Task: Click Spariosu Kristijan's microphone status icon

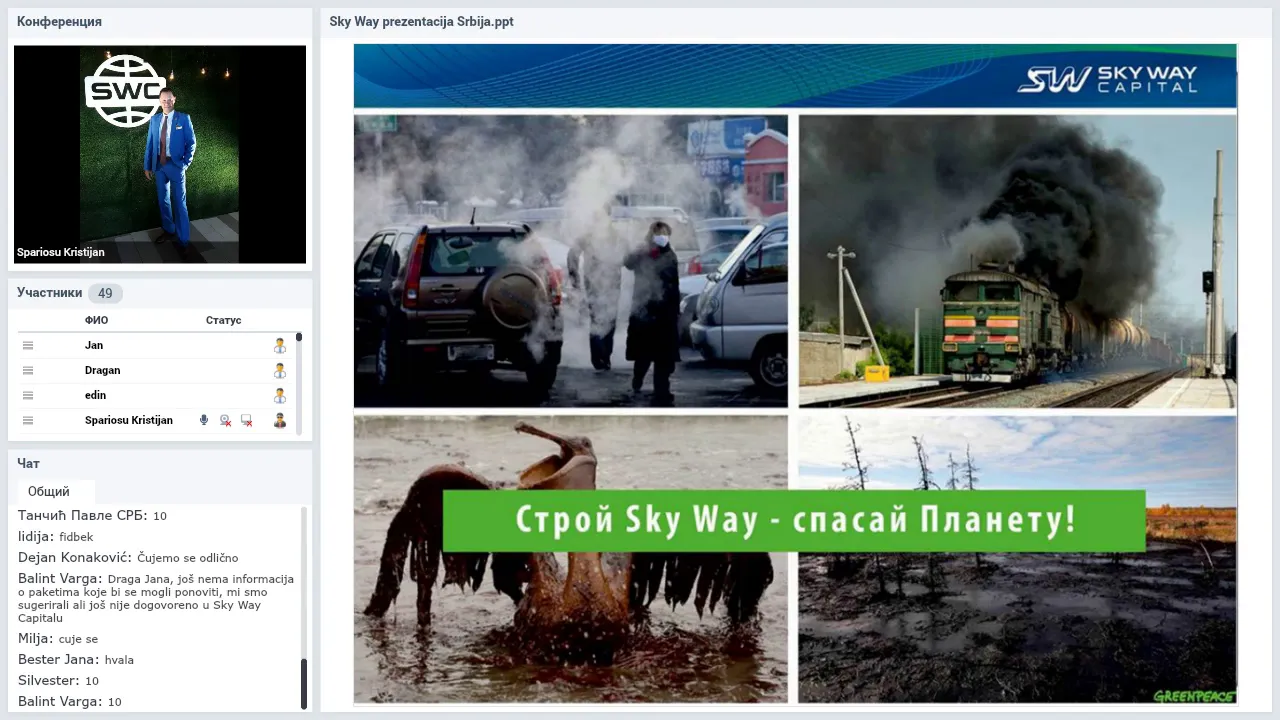Action: 204,420
